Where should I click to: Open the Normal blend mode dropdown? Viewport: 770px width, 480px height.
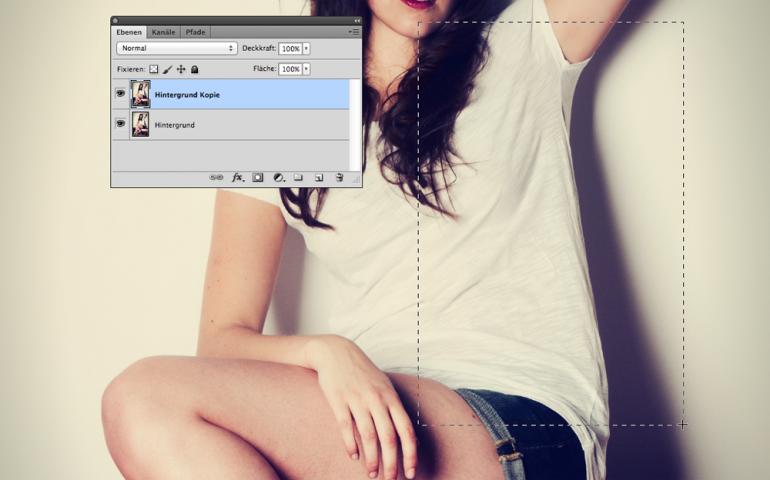coord(176,48)
